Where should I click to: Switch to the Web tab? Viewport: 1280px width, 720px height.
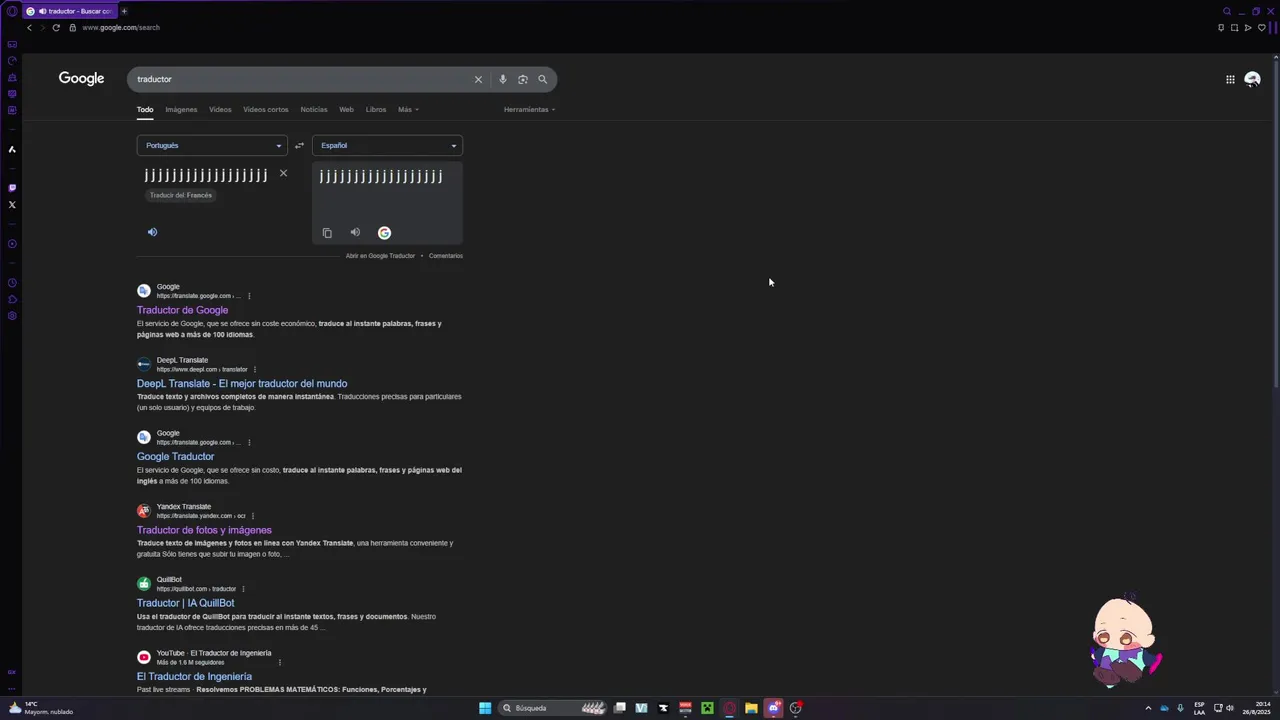[346, 109]
